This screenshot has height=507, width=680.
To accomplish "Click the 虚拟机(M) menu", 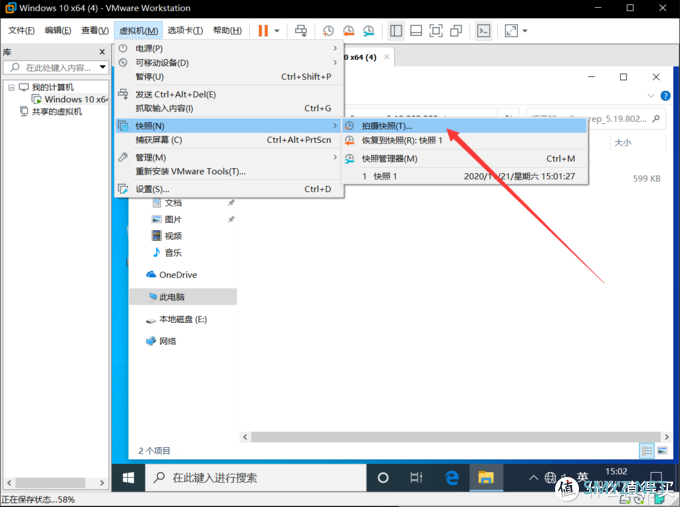I will pos(138,30).
